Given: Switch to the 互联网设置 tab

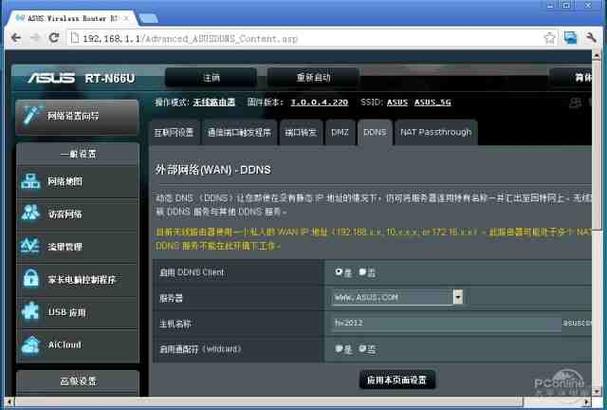Looking at the screenshot, I should 174,132.
